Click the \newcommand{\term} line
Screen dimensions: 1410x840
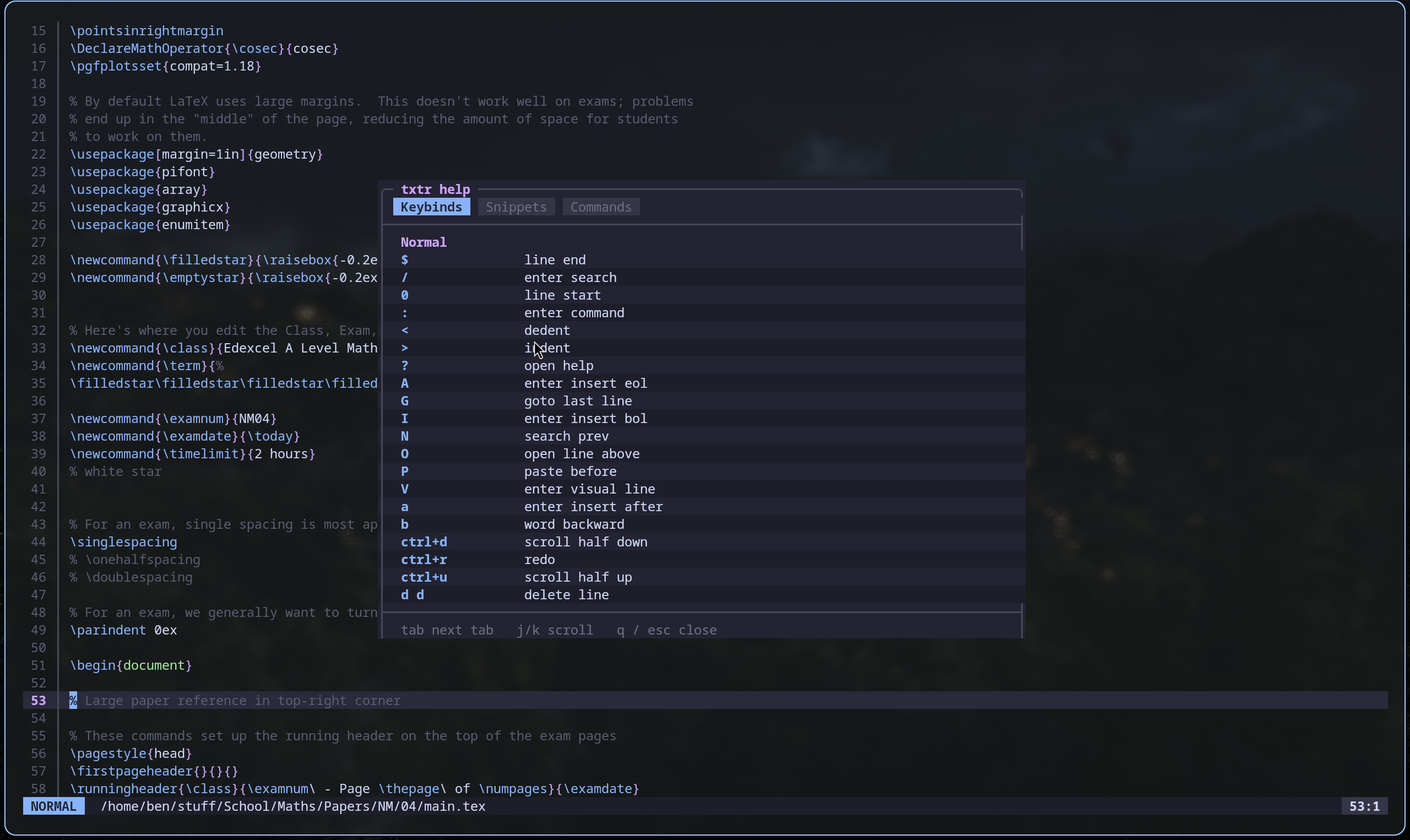(x=147, y=366)
